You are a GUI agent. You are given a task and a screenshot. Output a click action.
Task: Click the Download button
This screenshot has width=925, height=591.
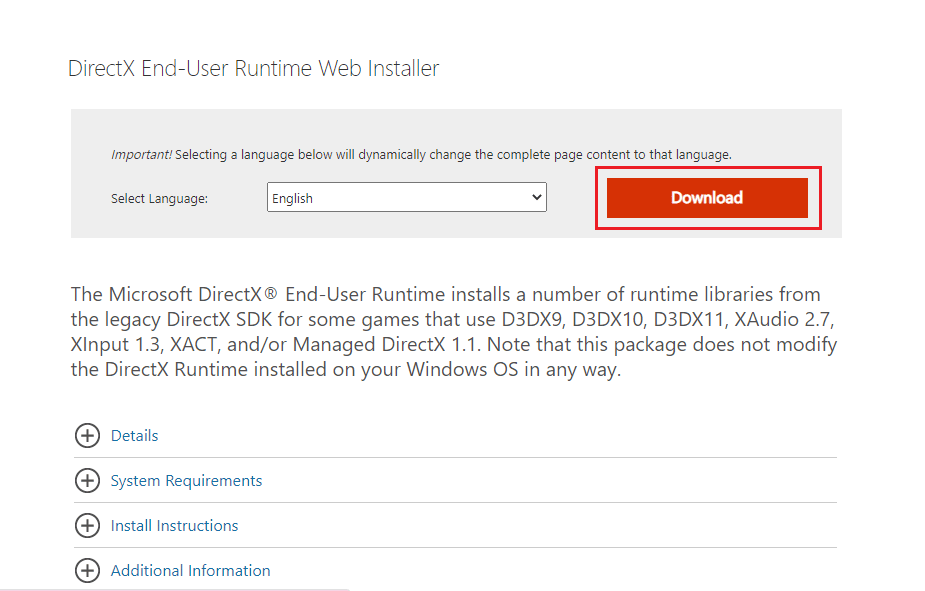click(707, 197)
